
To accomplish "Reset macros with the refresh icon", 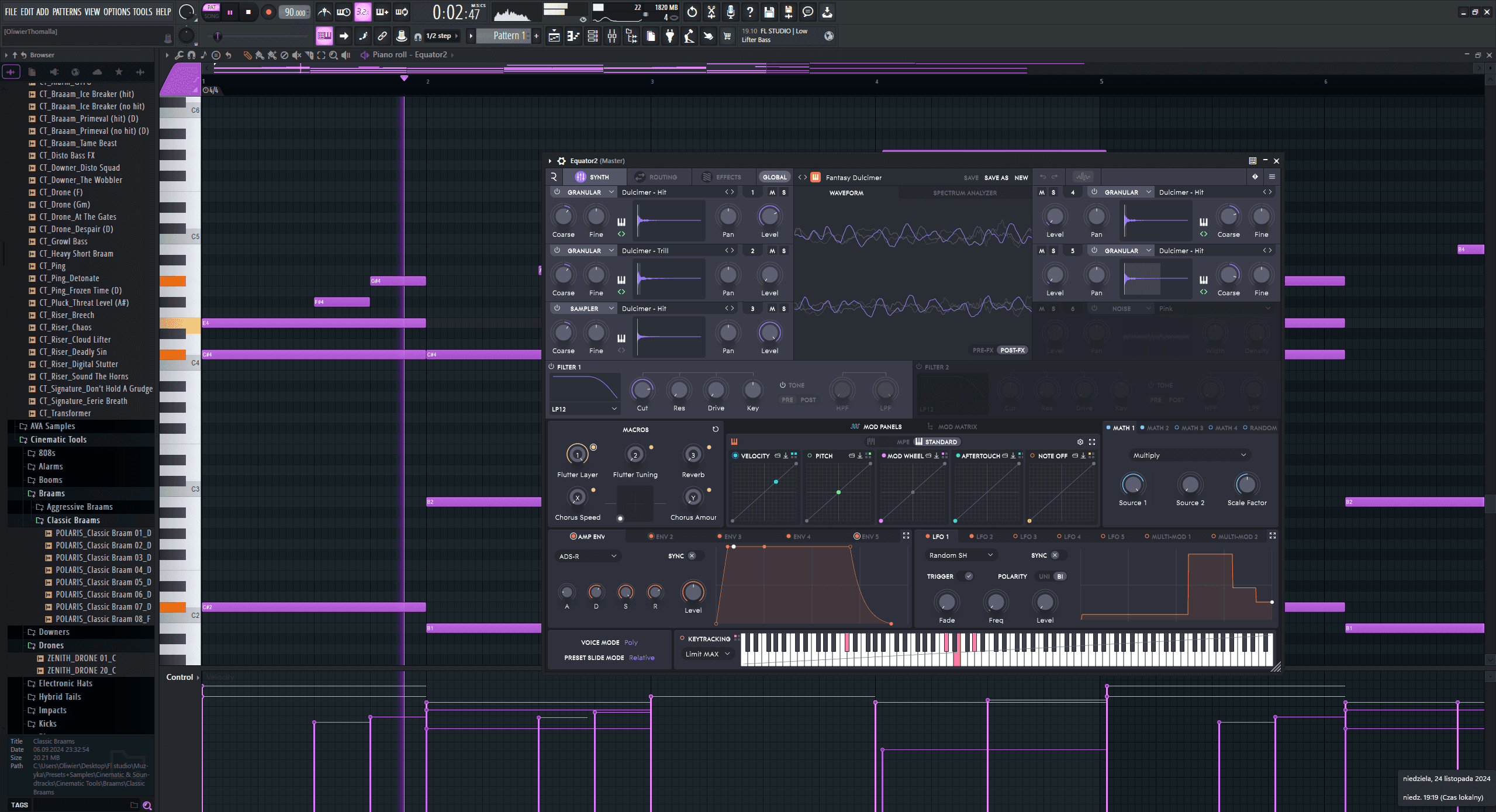I will (715, 429).
